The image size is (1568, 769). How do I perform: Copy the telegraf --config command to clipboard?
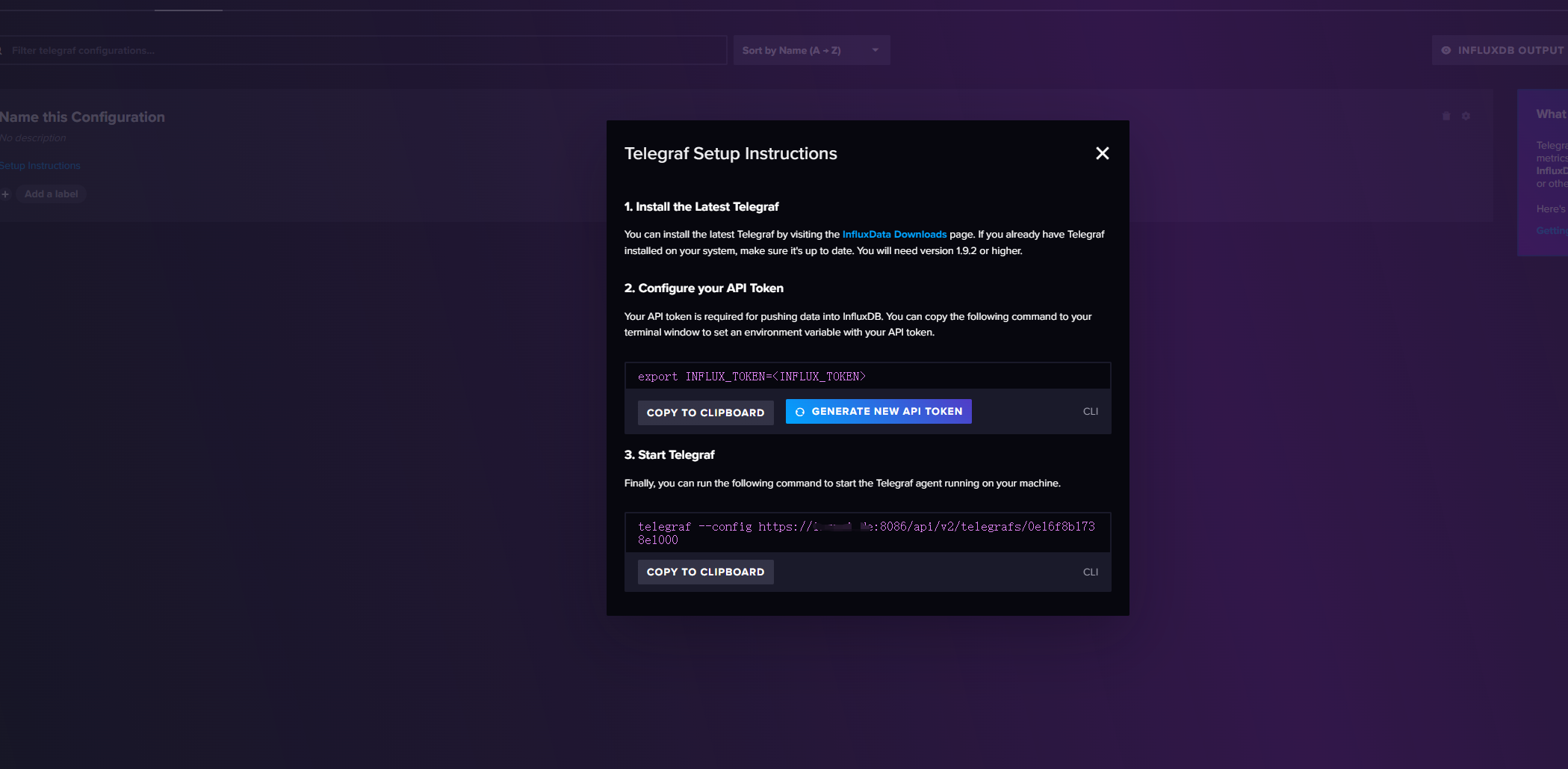click(x=704, y=572)
